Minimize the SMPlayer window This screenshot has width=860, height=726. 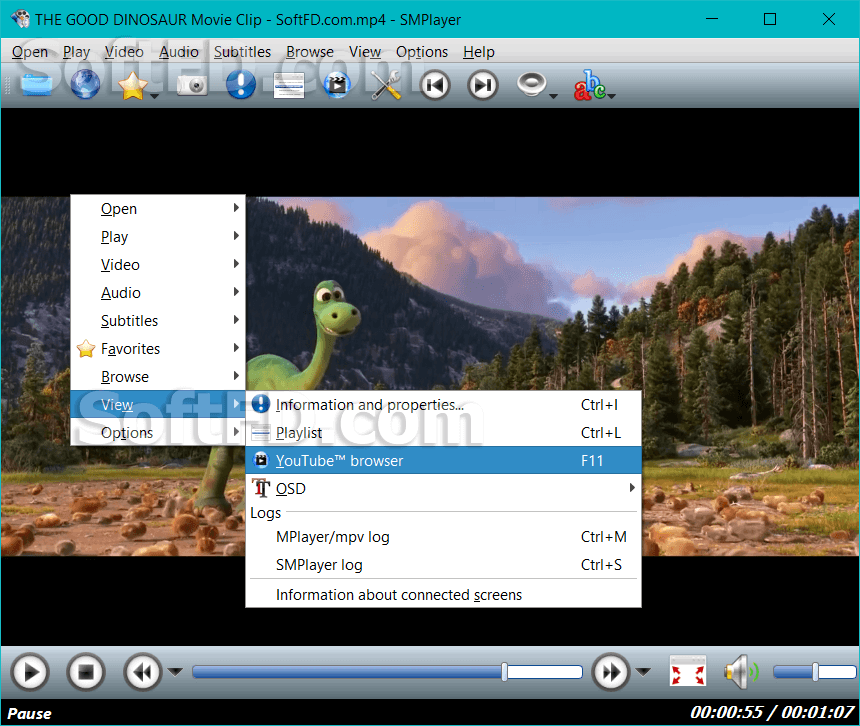(712, 19)
